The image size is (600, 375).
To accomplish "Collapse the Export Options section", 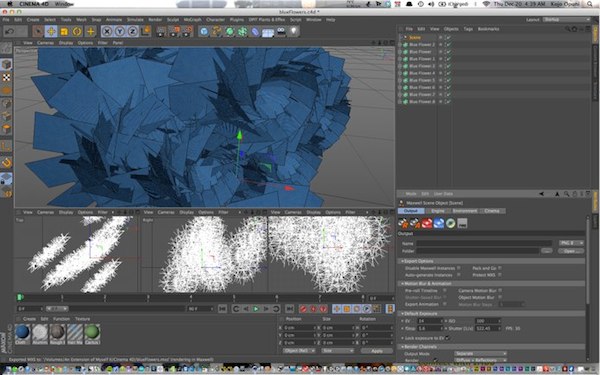I will [402, 261].
